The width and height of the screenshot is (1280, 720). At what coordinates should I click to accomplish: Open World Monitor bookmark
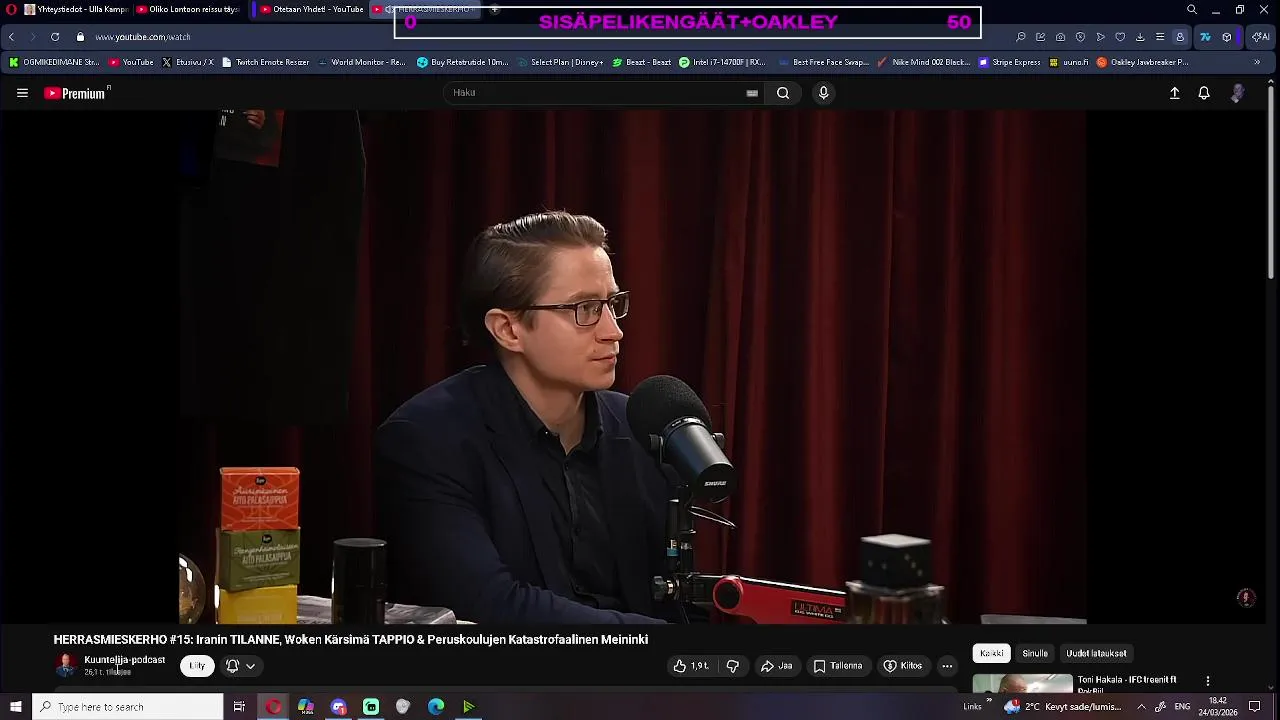(361, 62)
